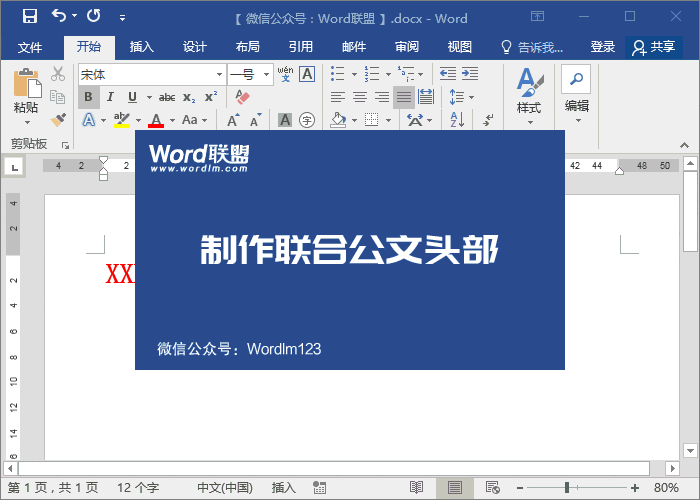Collapse the ribbon with the chevron
This screenshot has width=700, height=500.
tap(684, 145)
